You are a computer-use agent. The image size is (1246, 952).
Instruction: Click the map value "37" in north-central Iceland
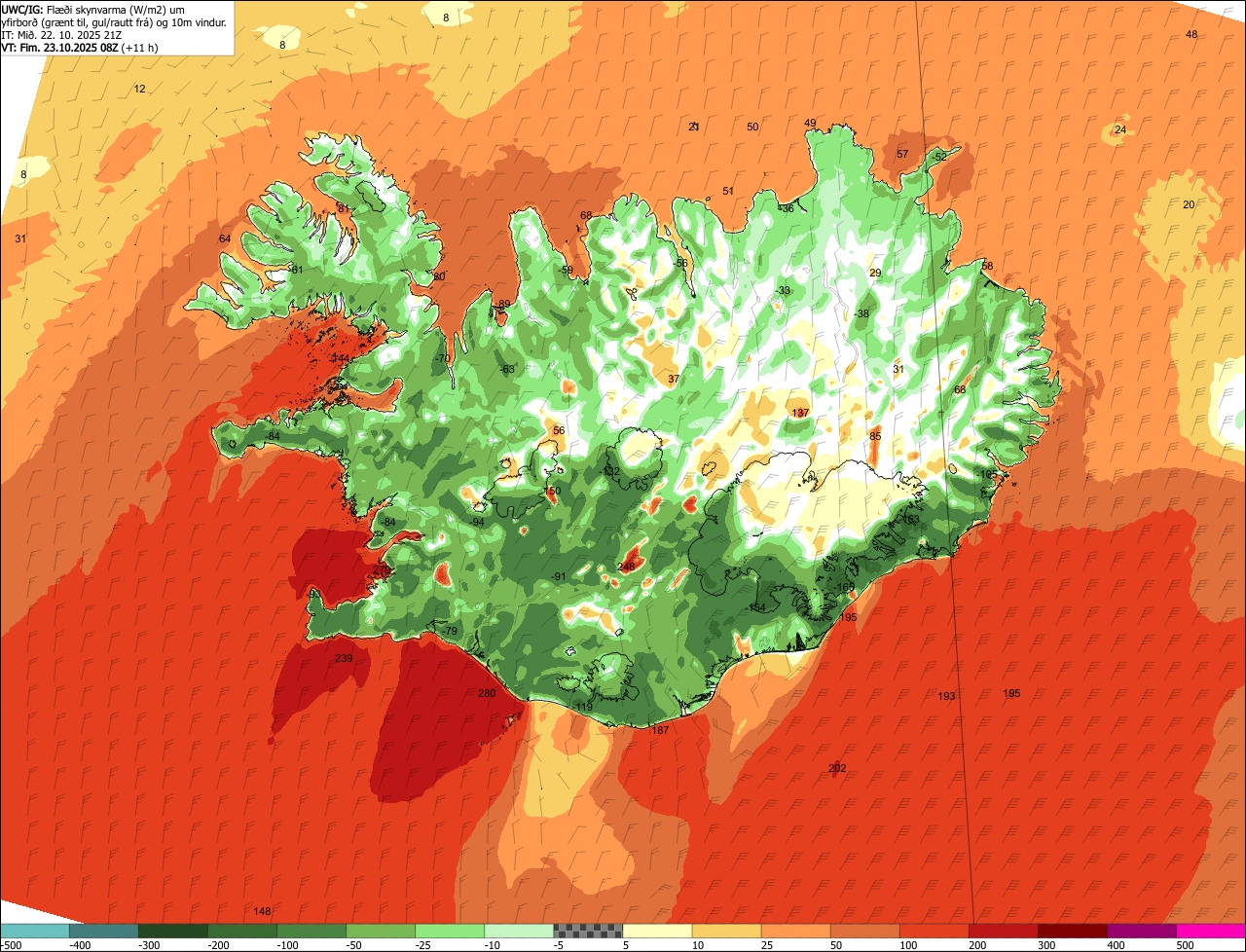(674, 379)
